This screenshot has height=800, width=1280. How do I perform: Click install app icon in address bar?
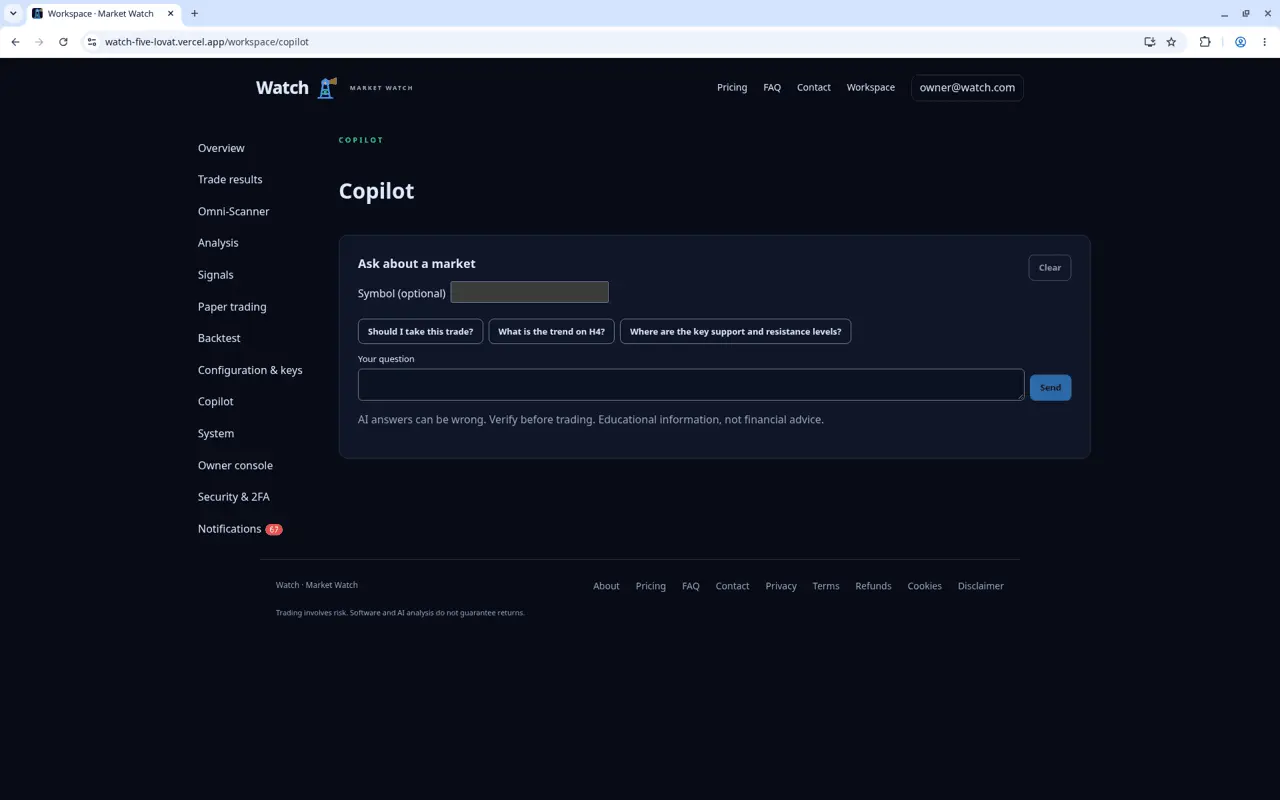click(x=1149, y=42)
